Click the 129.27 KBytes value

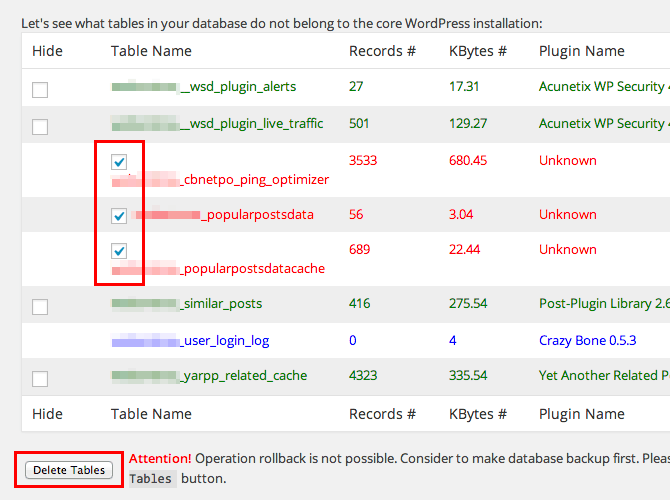[468, 124]
